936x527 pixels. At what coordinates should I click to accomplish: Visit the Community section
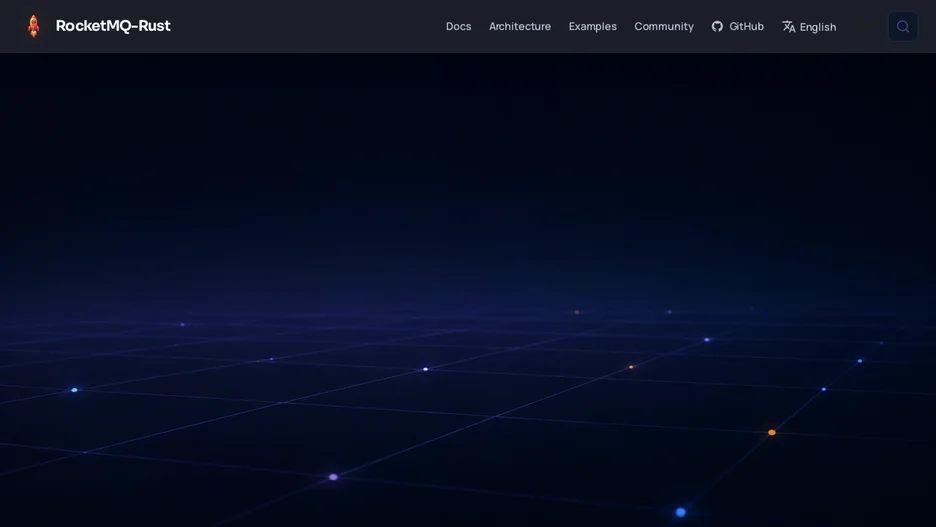coord(664,26)
